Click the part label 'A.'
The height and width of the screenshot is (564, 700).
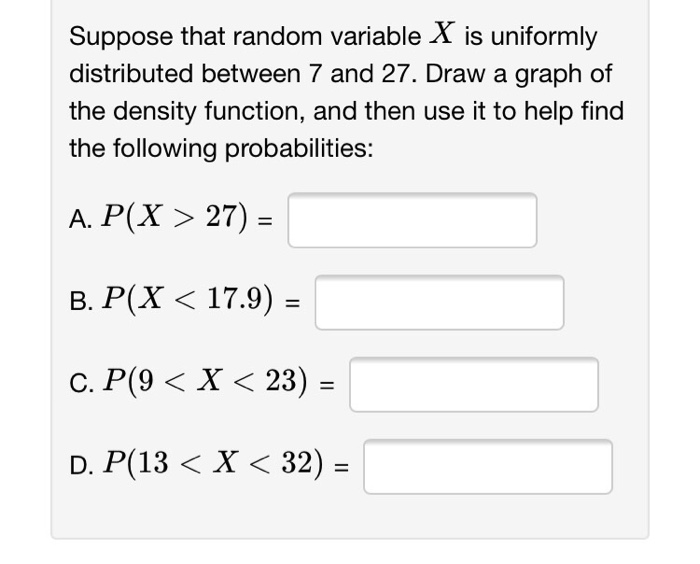point(81,219)
